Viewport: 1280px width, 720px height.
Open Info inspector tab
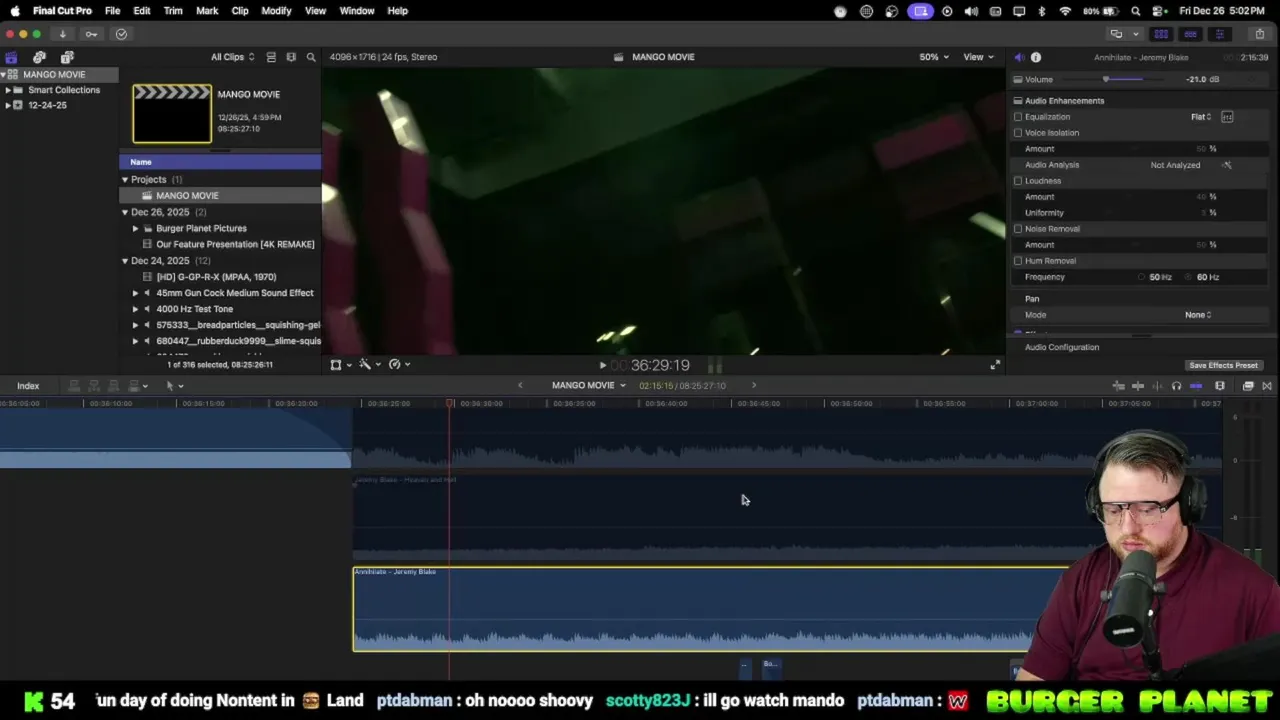click(1036, 57)
